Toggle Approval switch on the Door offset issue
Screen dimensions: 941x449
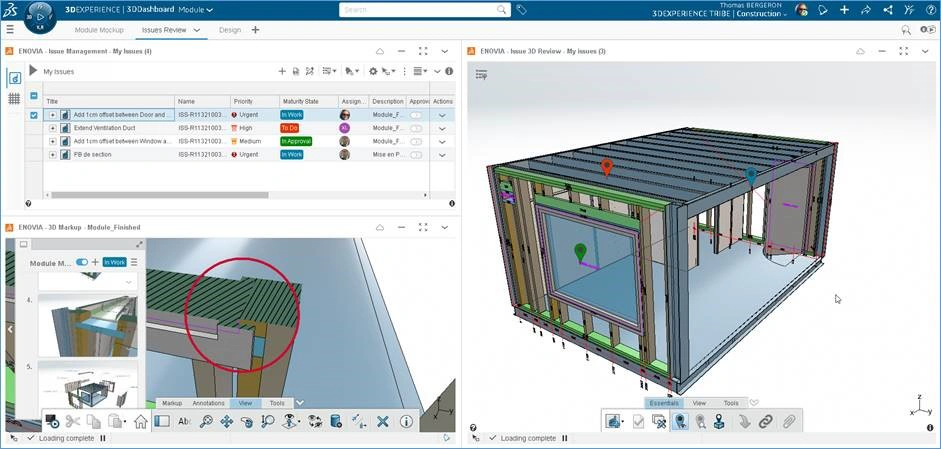(415, 115)
